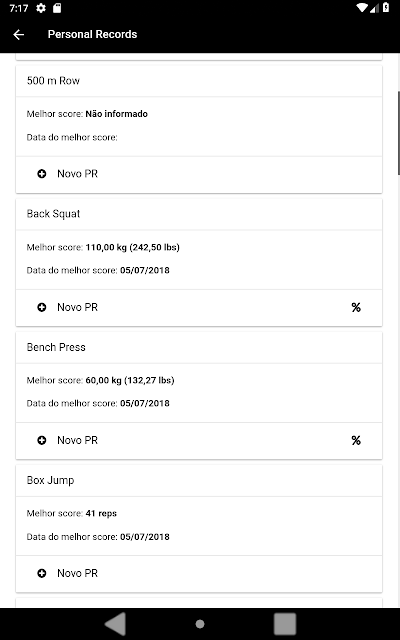
Task: Tap the plus icon under Back Squat
Action: tap(42, 307)
